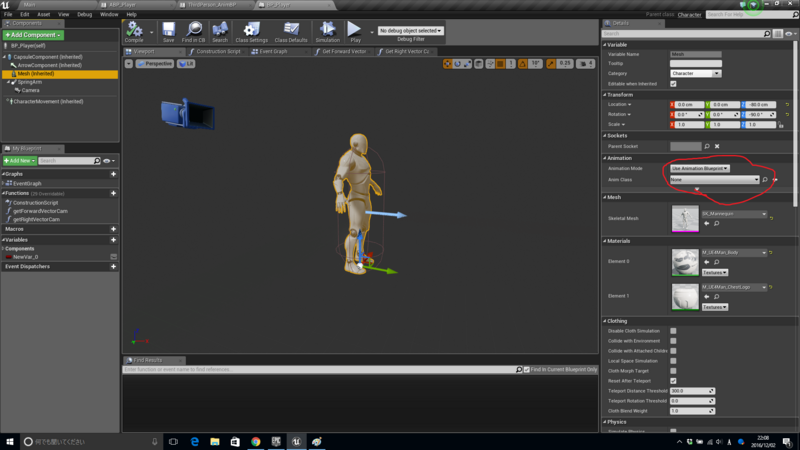
Task: Use selected asset arrow for Skeletal Mesh
Action: coord(707,223)
